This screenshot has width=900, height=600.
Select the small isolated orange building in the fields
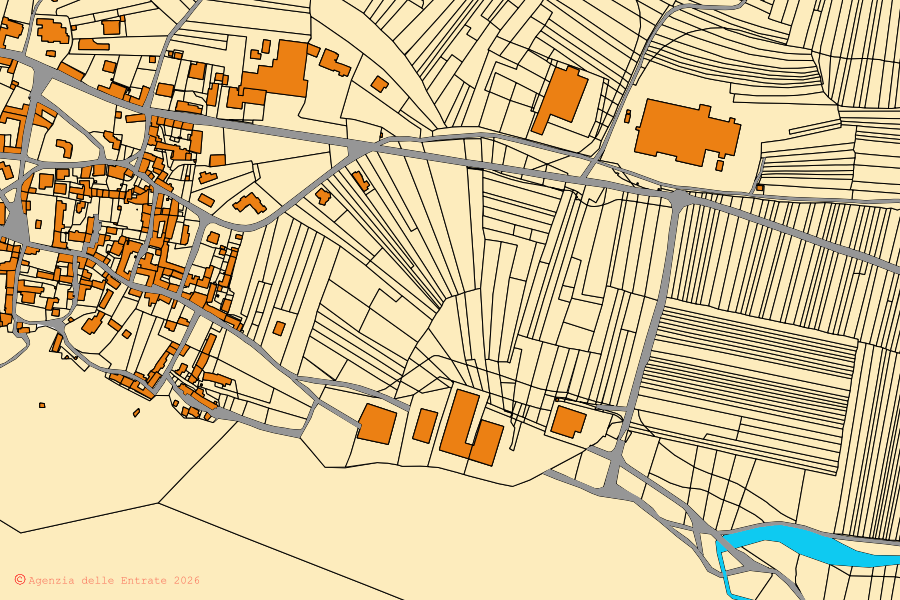(279, 328)
